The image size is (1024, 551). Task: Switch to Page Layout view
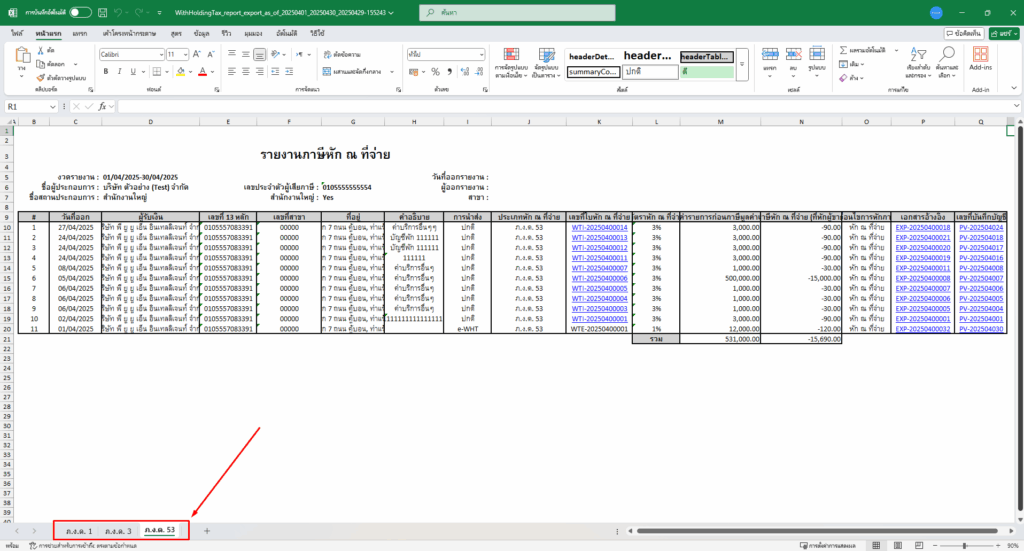898,545
